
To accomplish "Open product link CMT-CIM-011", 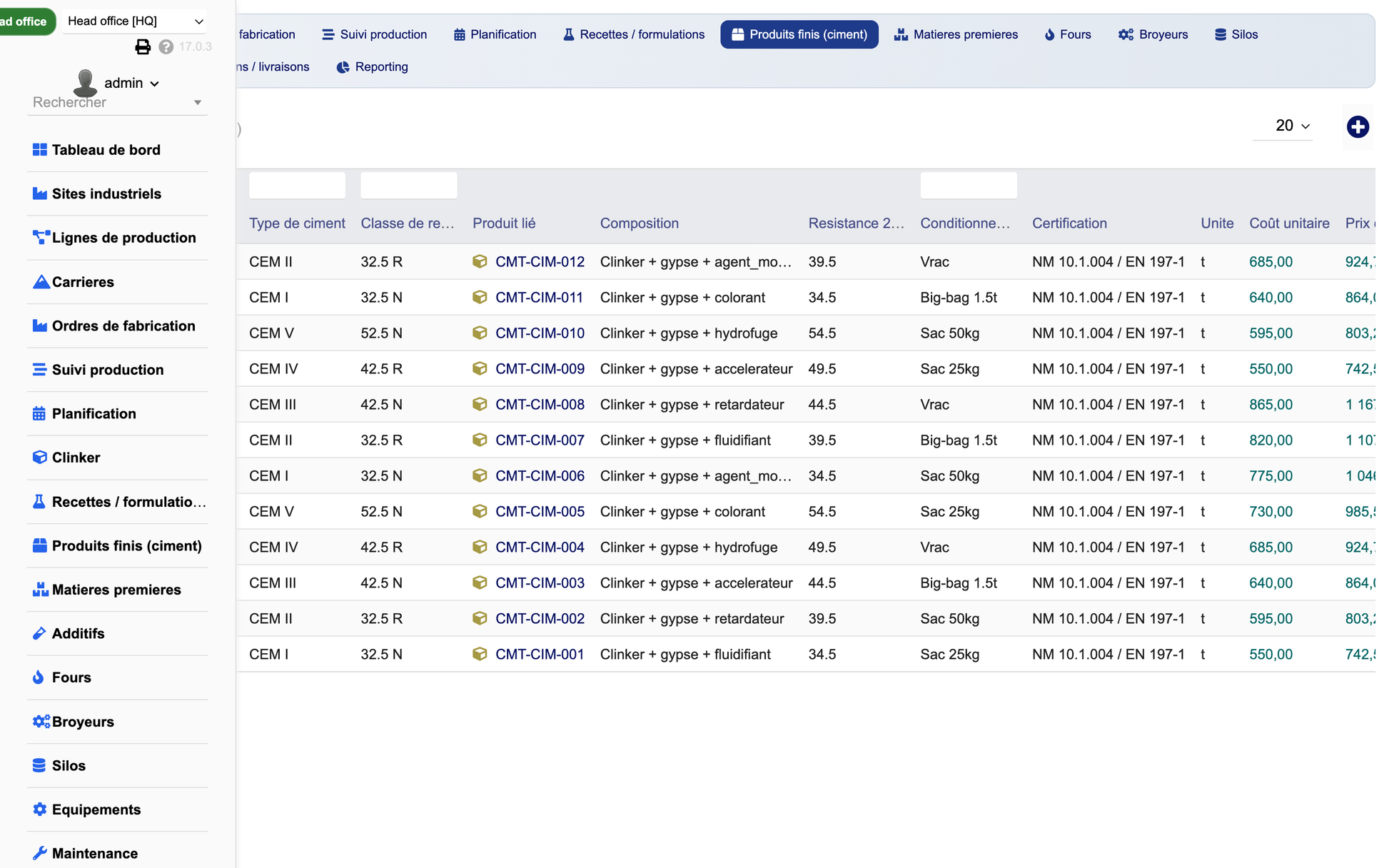I will pyautogui.click(x=539, y=298).
